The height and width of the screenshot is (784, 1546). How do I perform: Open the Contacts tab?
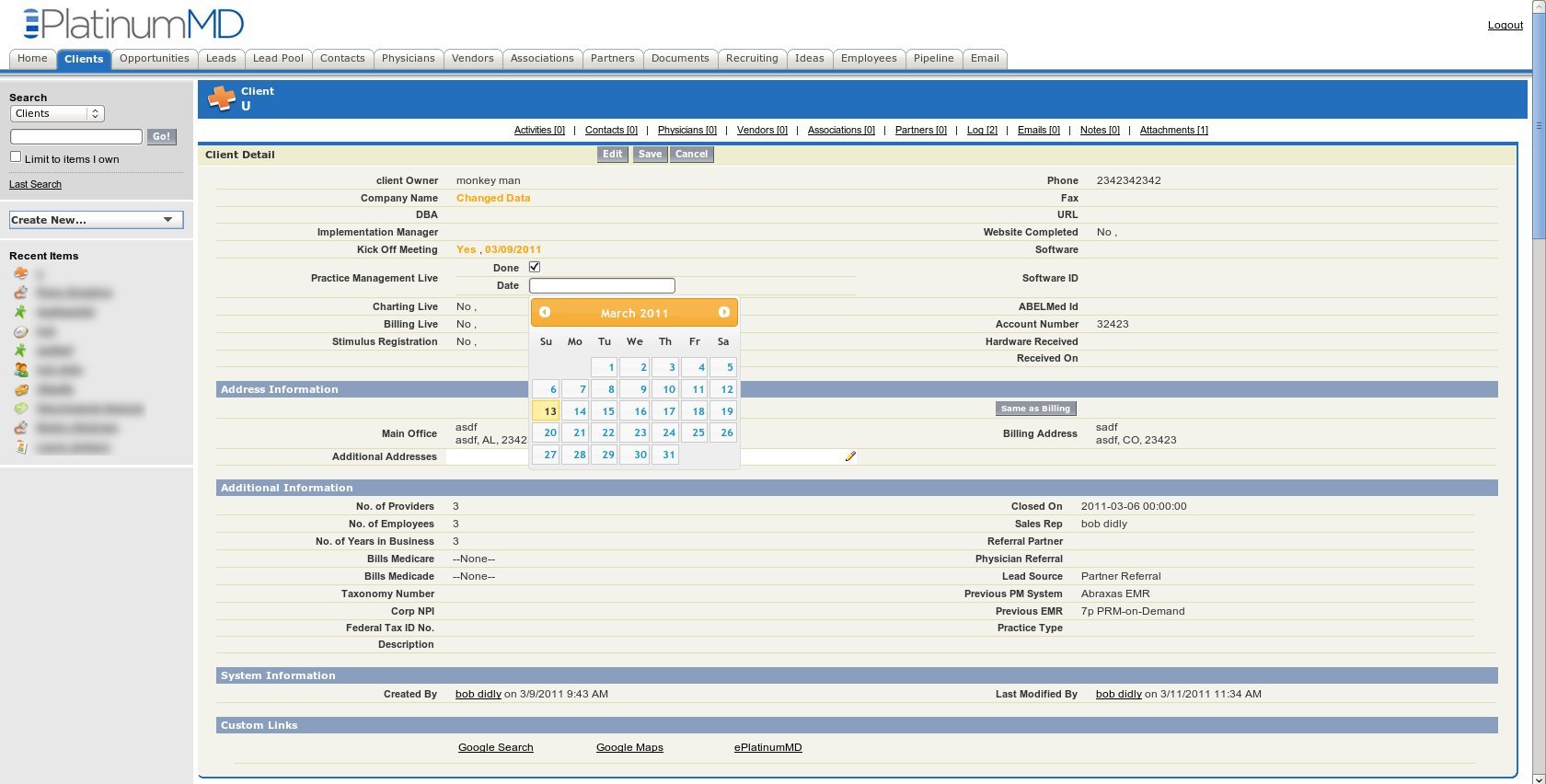point(342,59)
